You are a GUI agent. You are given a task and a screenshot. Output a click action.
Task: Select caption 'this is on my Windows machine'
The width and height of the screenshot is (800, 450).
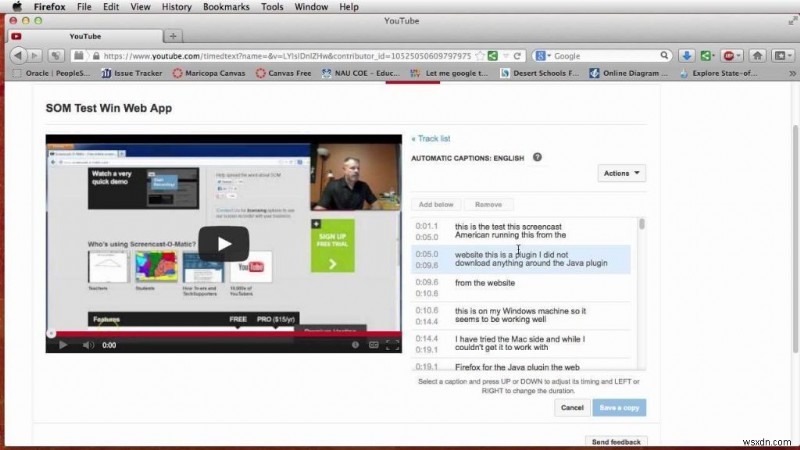click(x=520, y=315)
